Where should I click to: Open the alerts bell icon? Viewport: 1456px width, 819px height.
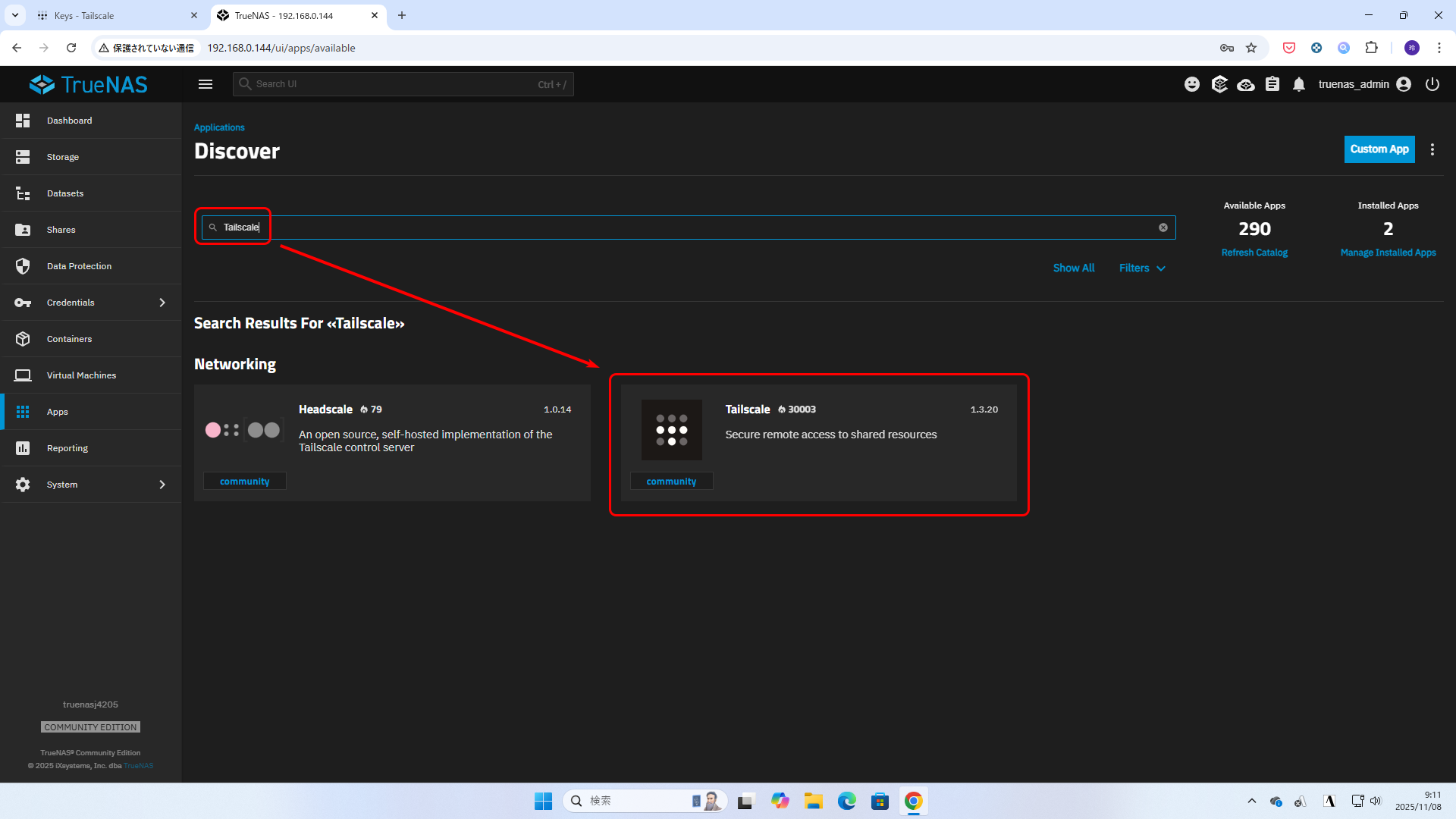(x=1299, y=84)
